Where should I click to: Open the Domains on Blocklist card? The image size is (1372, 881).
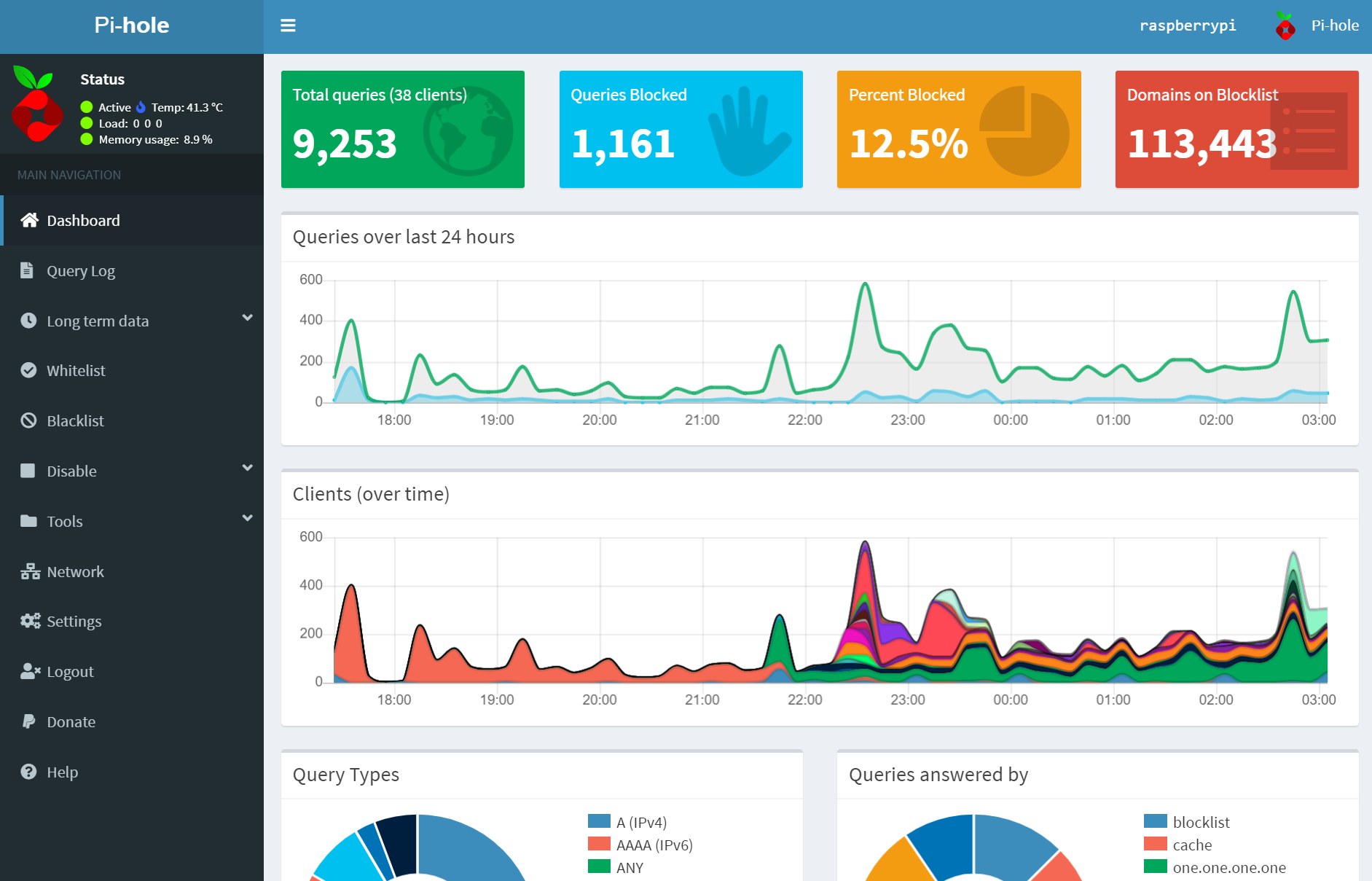coord(1237,129)
